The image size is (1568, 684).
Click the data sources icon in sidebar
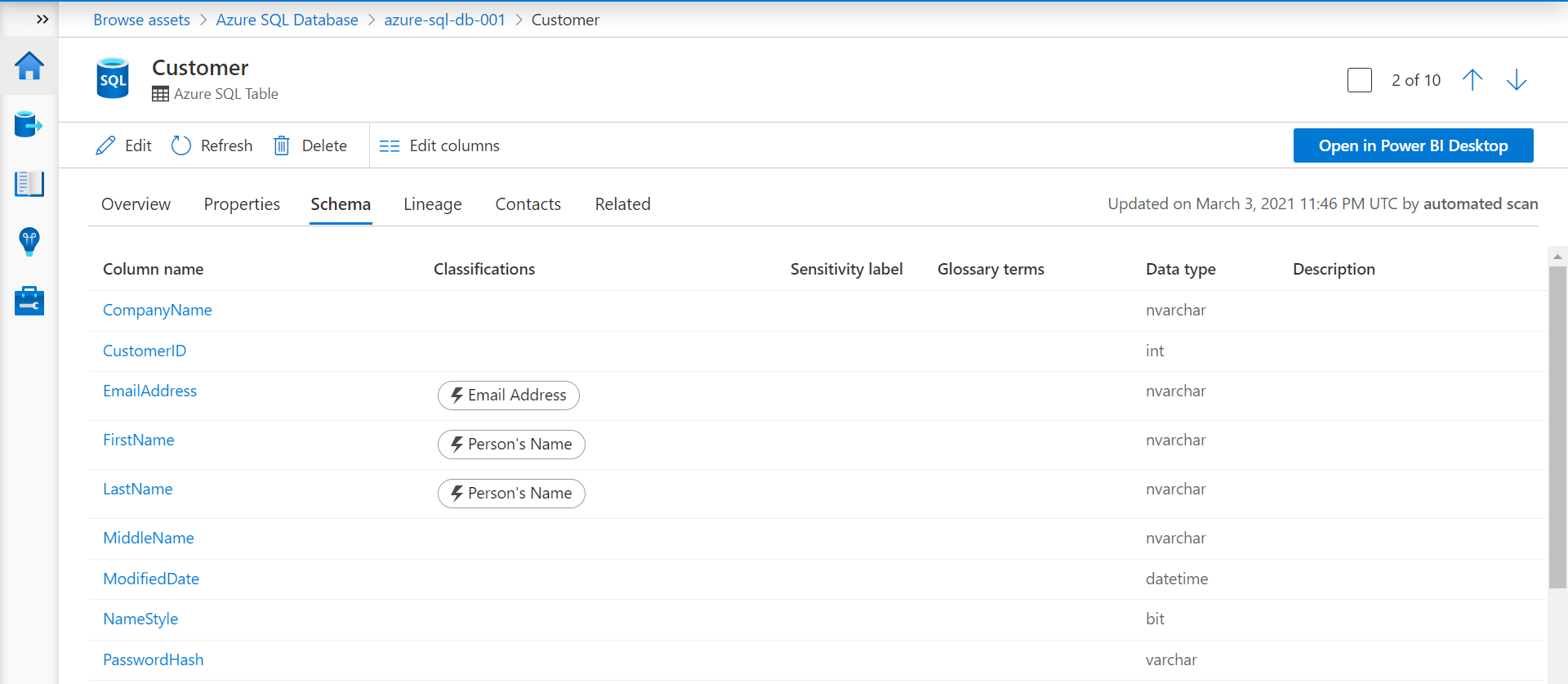pyautogui.click(x=29, y=125)
